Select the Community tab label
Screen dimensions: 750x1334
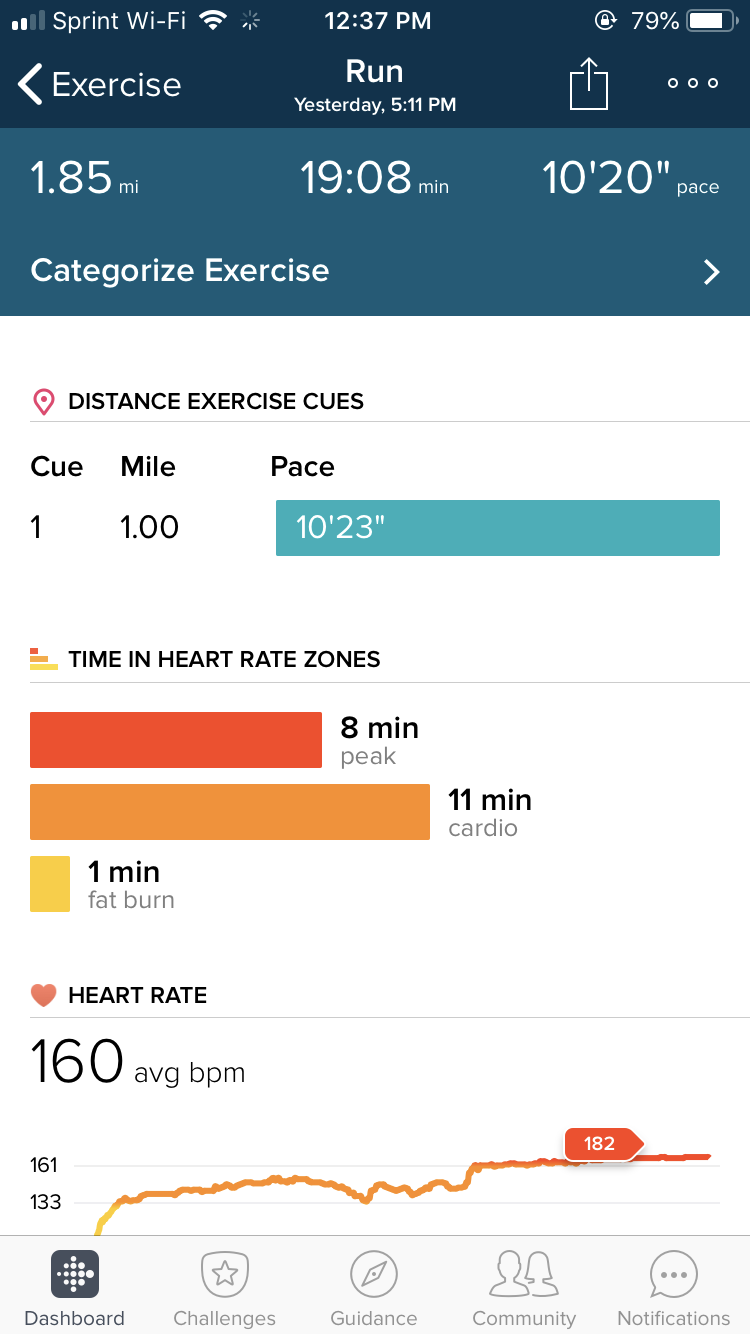[x=524, y=1318]
